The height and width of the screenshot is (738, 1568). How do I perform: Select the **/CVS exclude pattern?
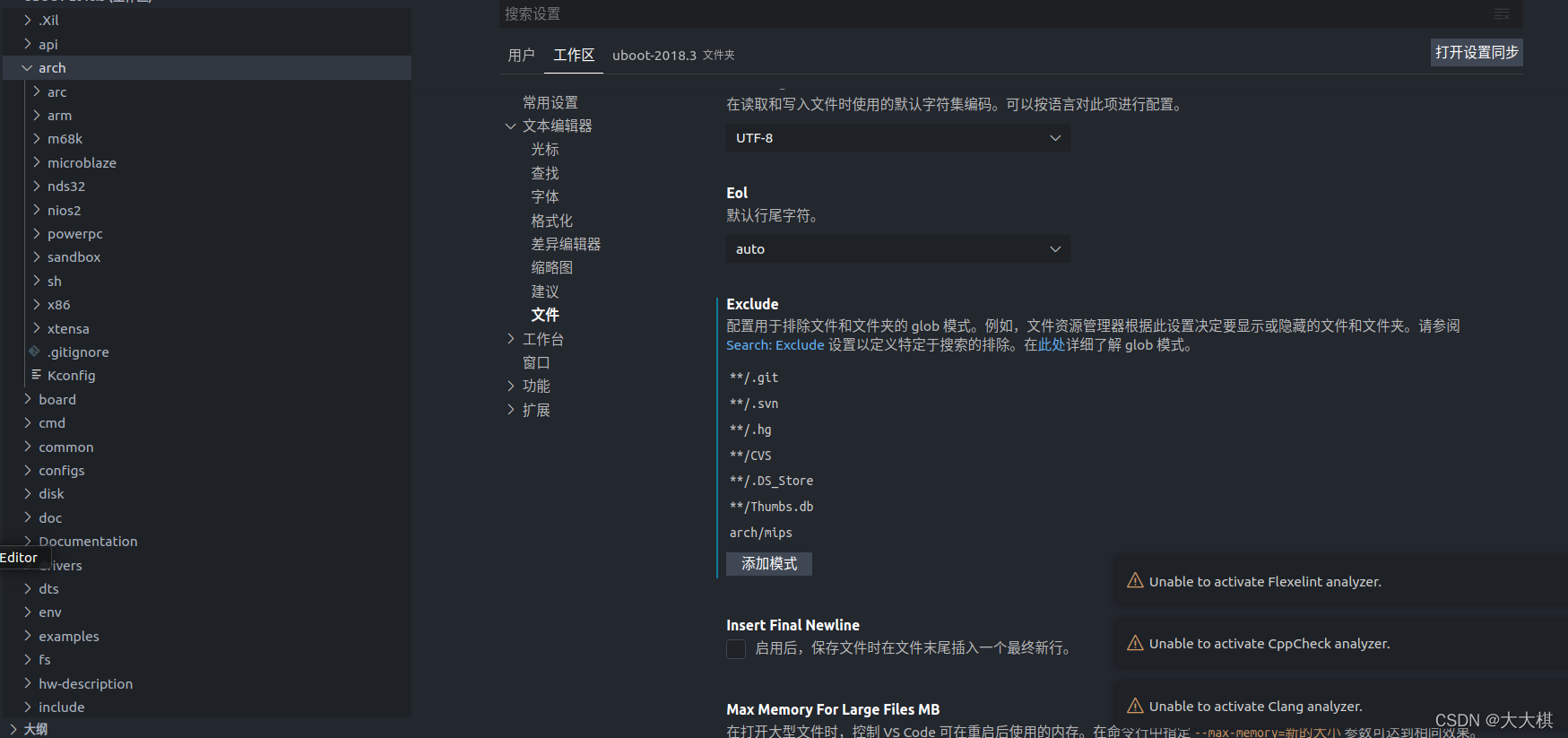(750, 456)
